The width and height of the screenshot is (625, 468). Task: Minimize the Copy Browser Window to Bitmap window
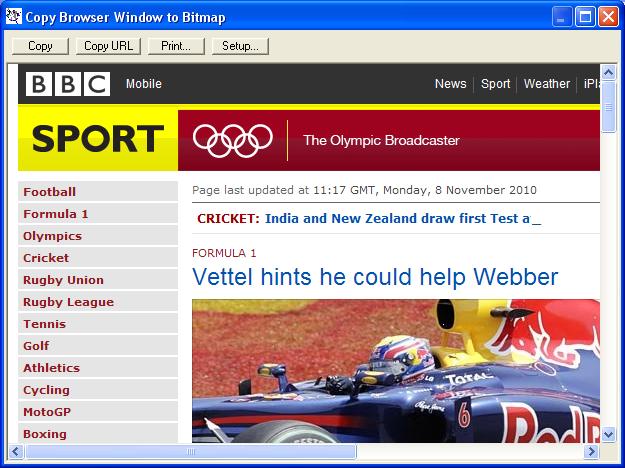pos(562,17)
